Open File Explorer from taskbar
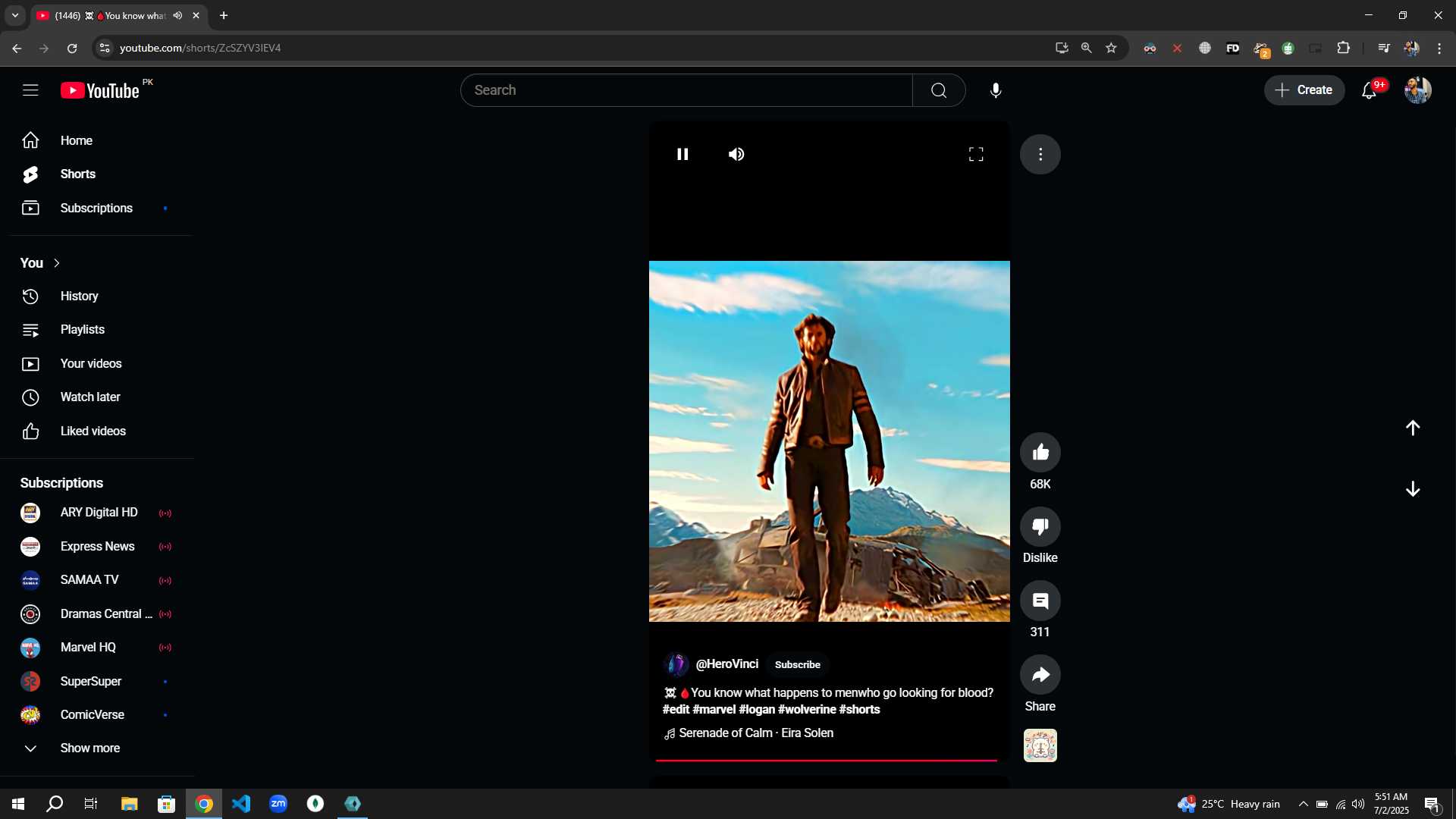The image size is (1456, 819). point(129,804)
